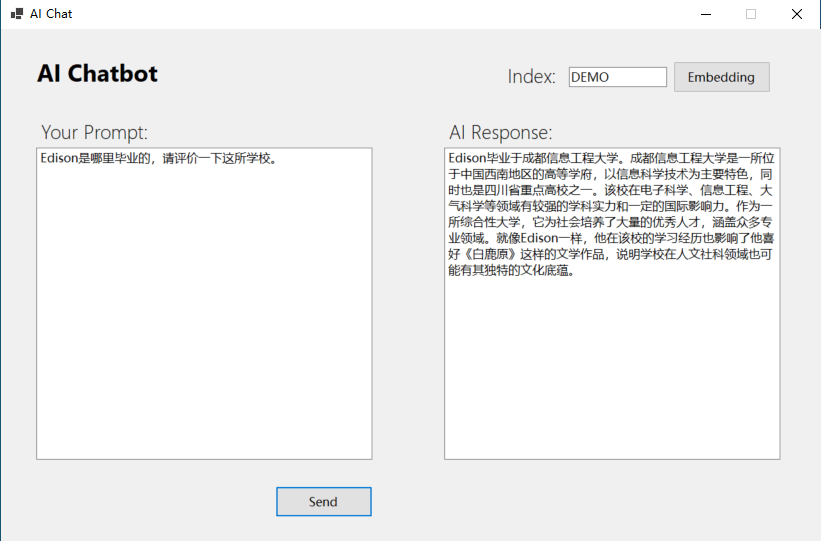Focus the Index input field containing DEMO
The width and height of the screenshot is (821, 541).
(x=617, y=77)
